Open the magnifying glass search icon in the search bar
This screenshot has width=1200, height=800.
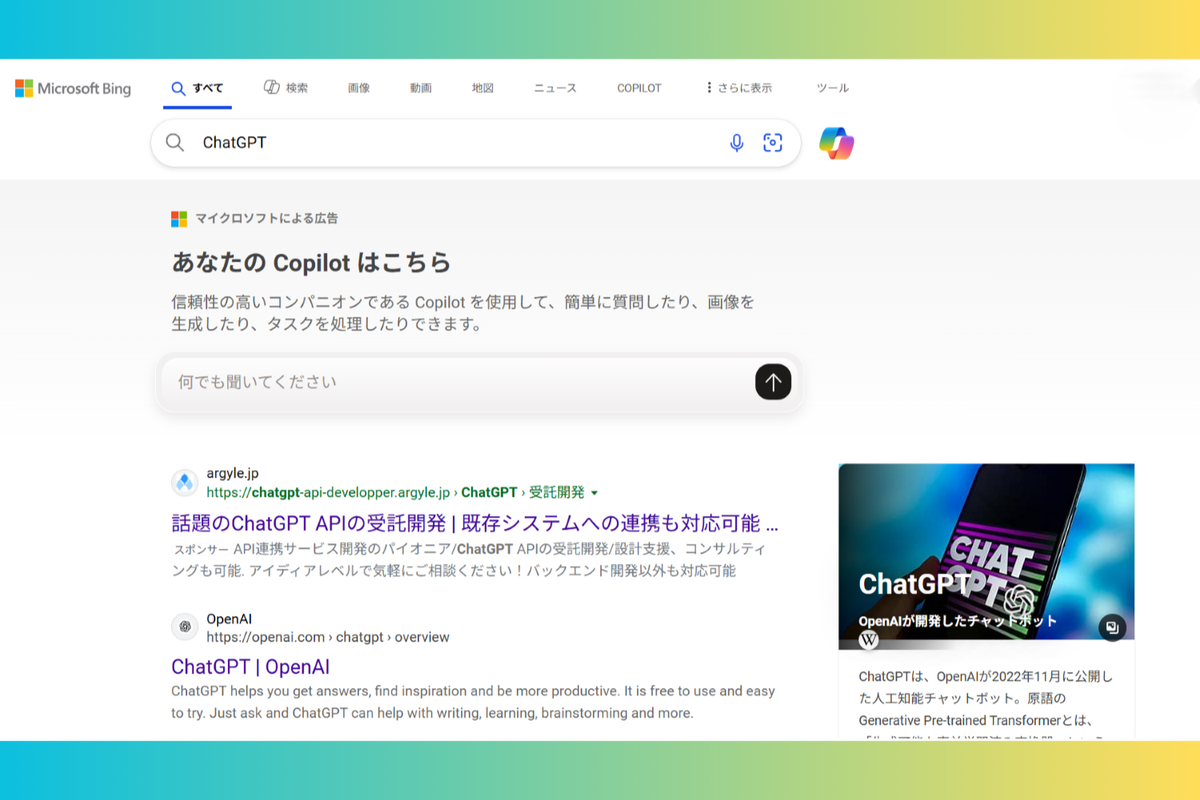(175, 143)
